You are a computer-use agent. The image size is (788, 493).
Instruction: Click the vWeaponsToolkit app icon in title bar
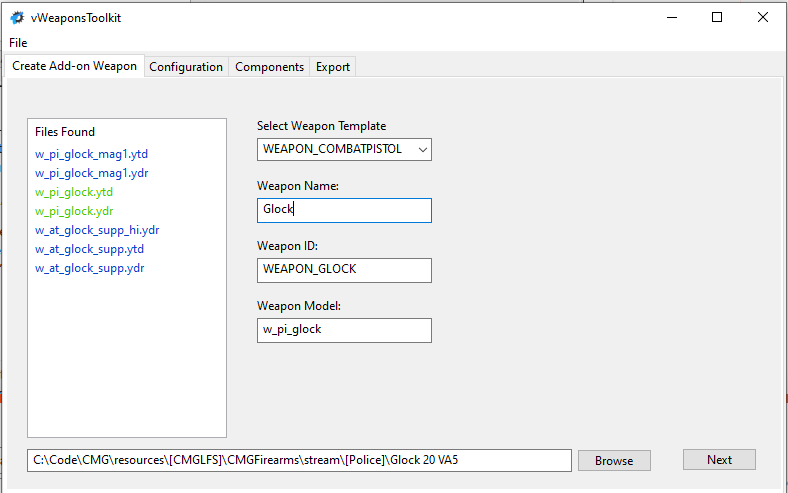17,18
